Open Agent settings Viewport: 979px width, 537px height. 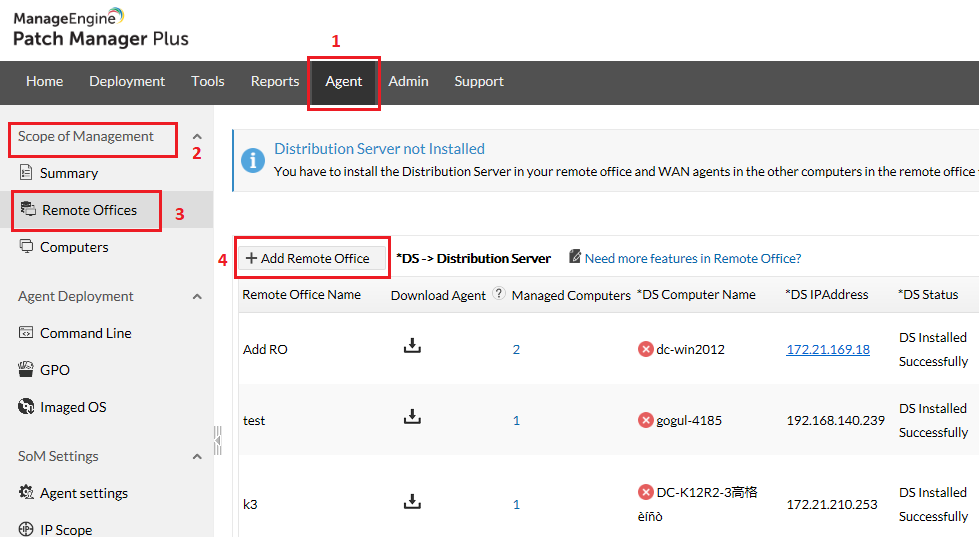tap(84, 493)
